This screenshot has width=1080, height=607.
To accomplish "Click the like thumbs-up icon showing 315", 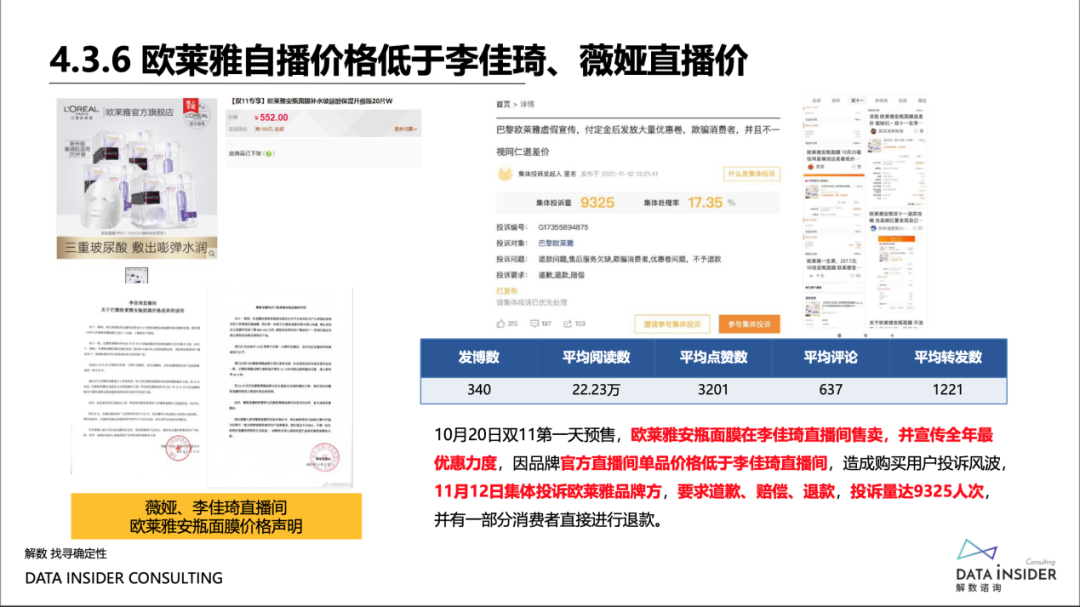I will coord(500,323).
